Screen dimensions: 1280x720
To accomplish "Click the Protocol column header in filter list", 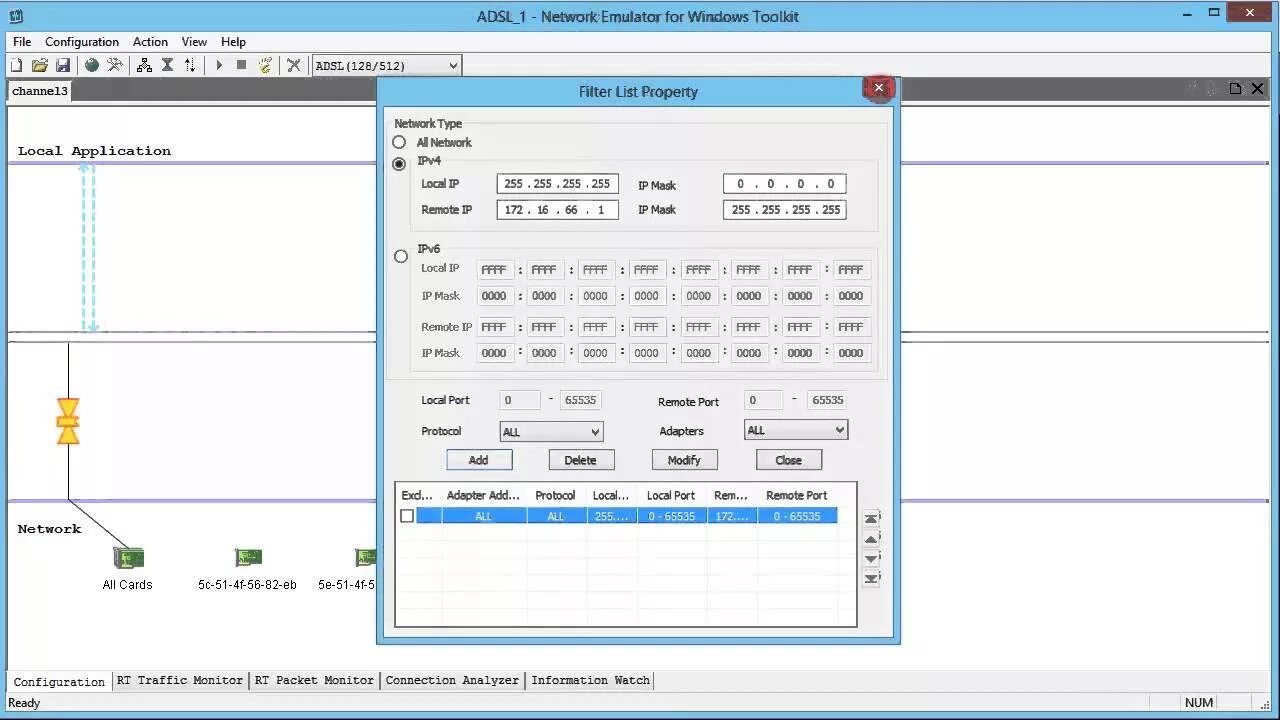I will pos(555,495).
